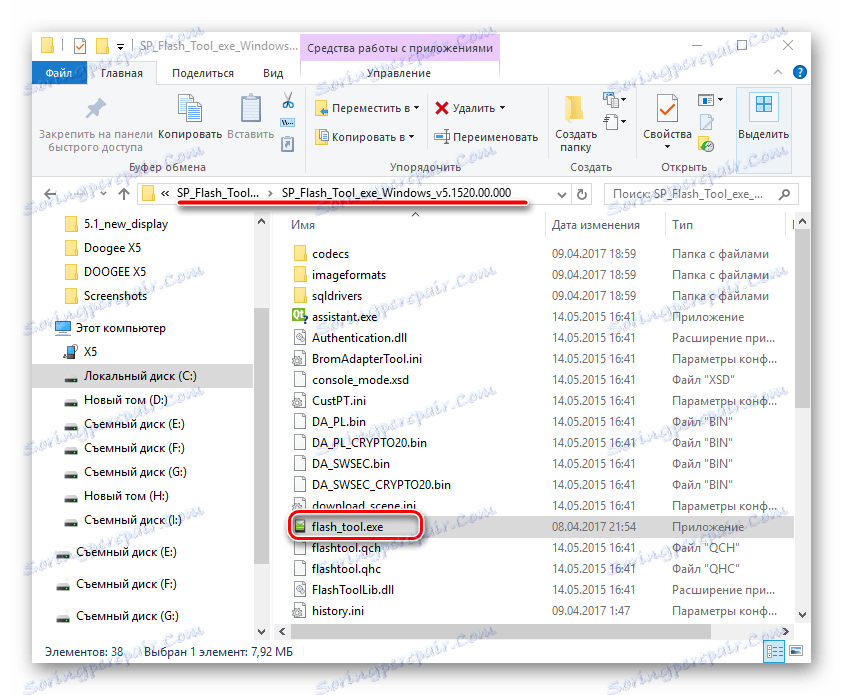
Task: Click the blue Help question mark icon
Action: pos(800,72)
